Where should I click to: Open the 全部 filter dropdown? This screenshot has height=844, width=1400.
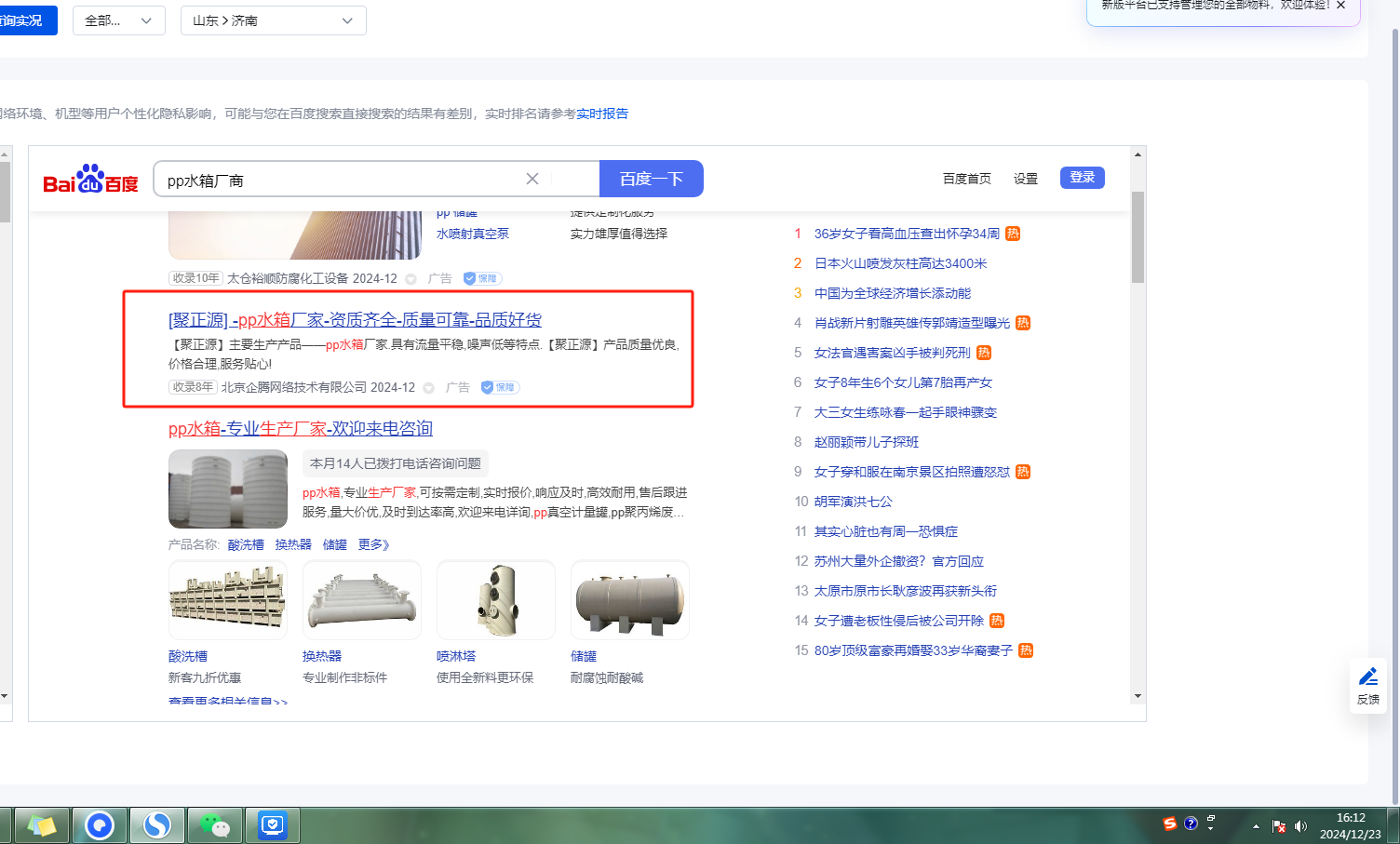118,20
